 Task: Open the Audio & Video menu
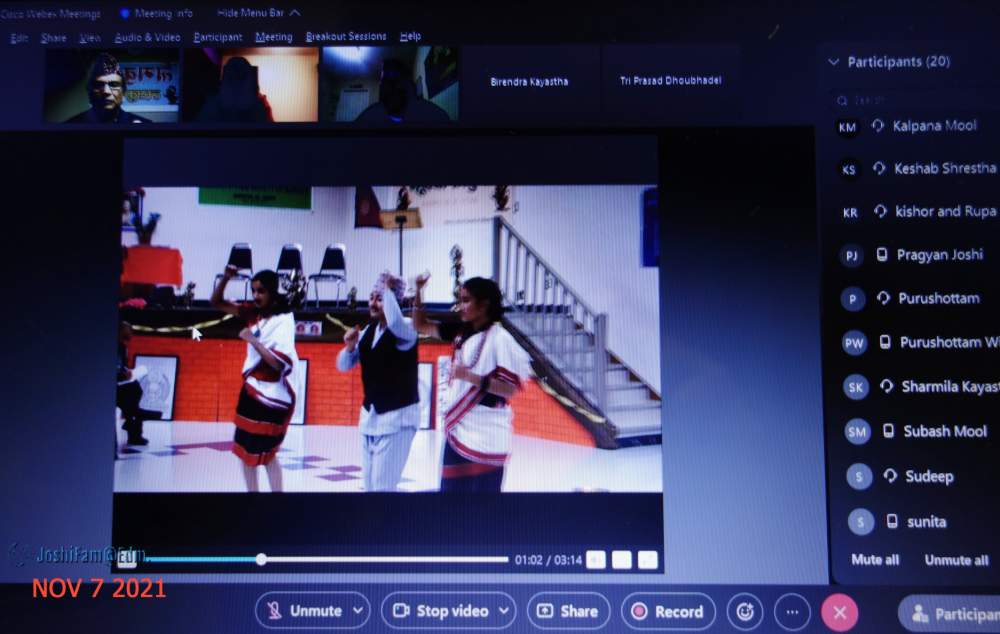click(x=147, y=38)
